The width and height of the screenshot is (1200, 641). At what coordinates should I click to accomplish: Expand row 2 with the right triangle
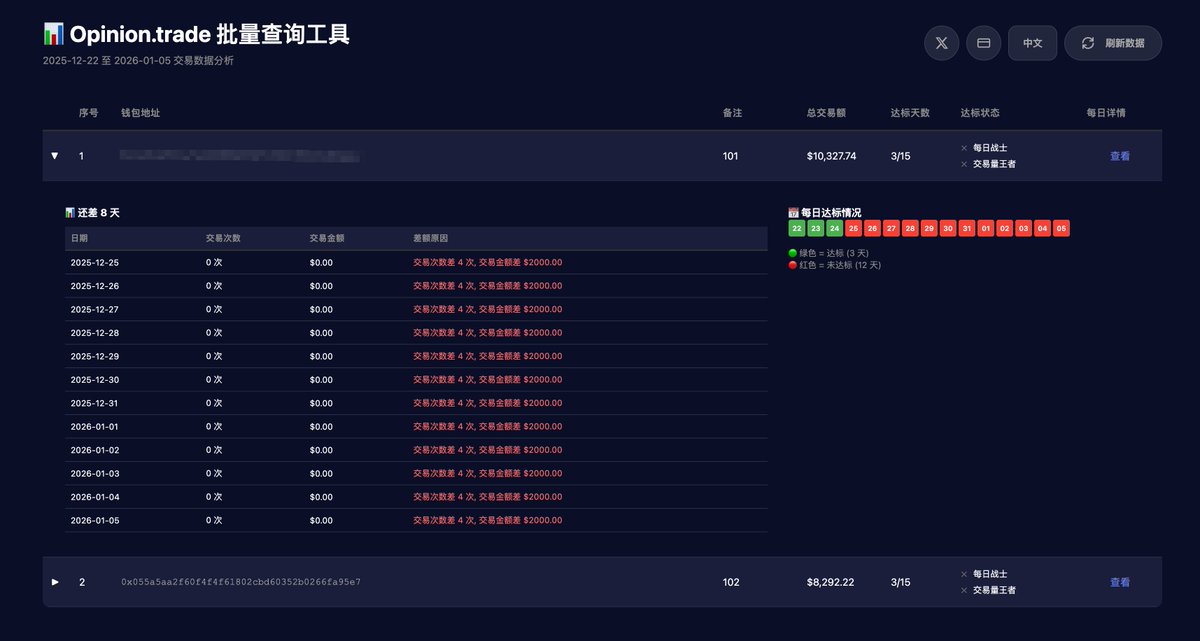click(55, 582)
